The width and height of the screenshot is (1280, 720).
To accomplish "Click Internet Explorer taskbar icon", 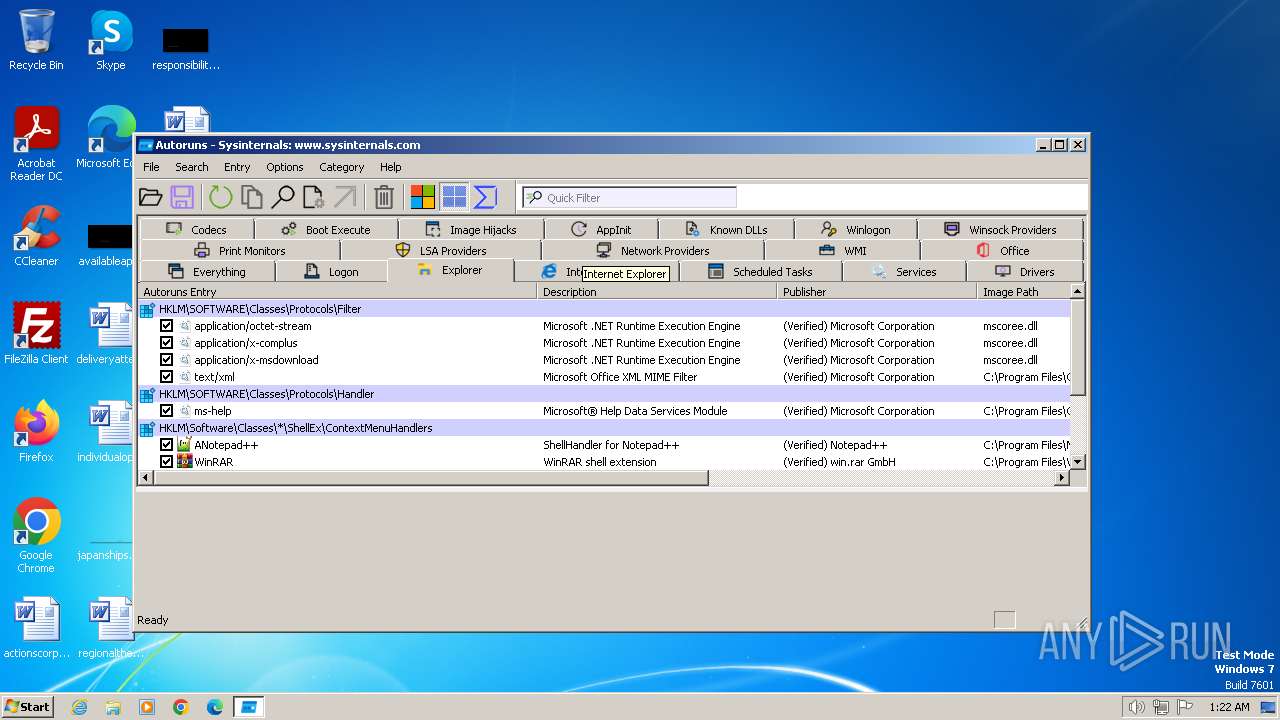I will (79, 707).
